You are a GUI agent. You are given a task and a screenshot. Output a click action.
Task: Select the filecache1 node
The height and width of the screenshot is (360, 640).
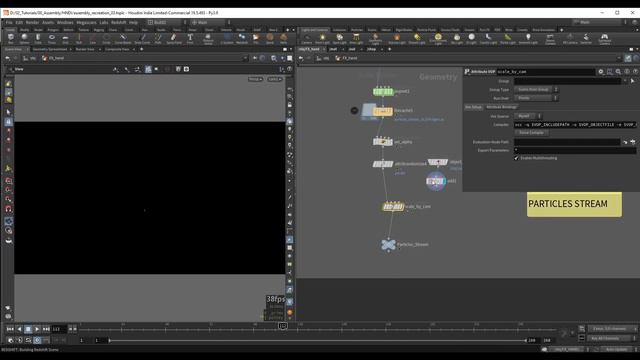click(382, 111)
